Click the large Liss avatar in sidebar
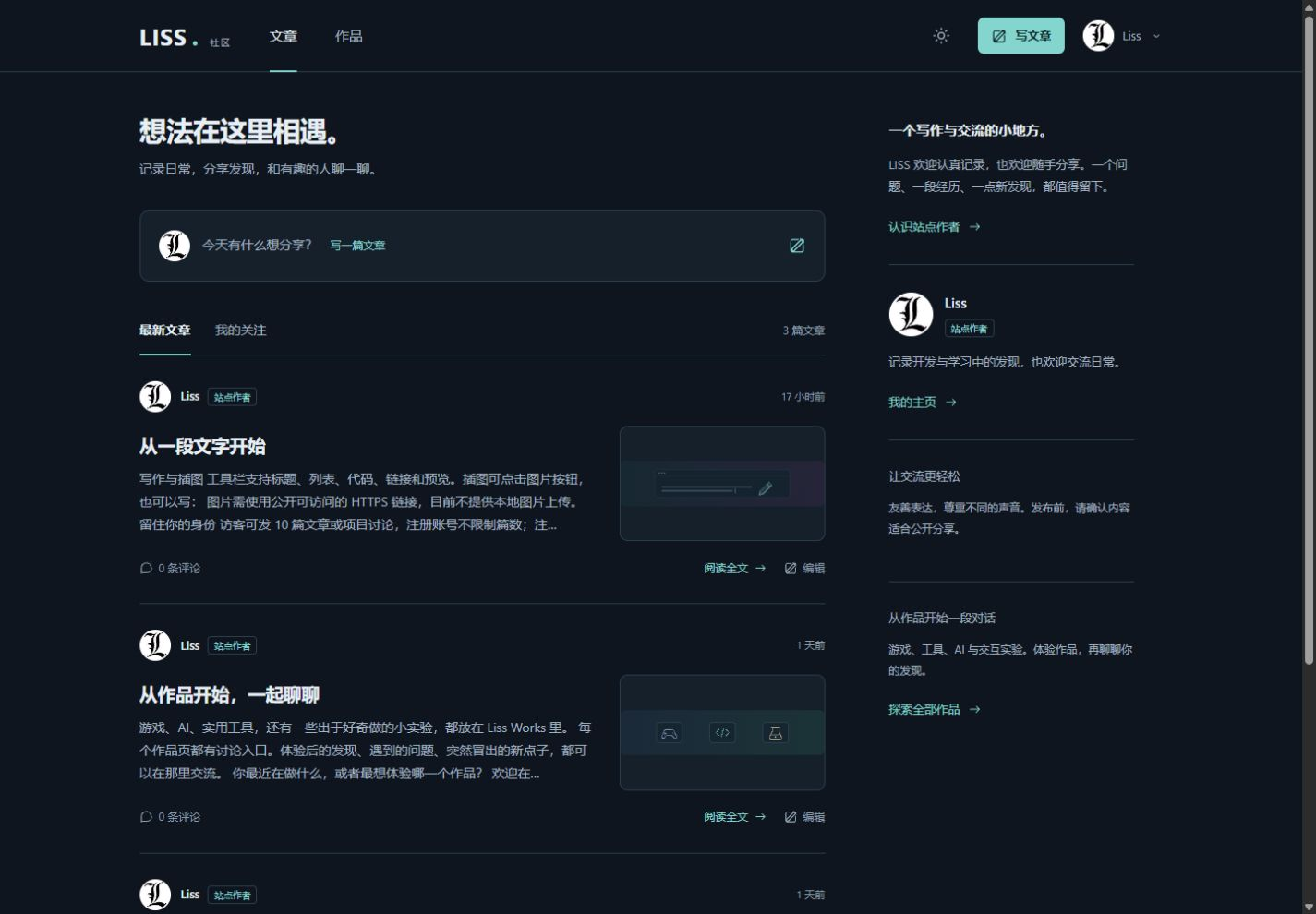Viewport: 1316px width, 914px height. coord(911,315)
